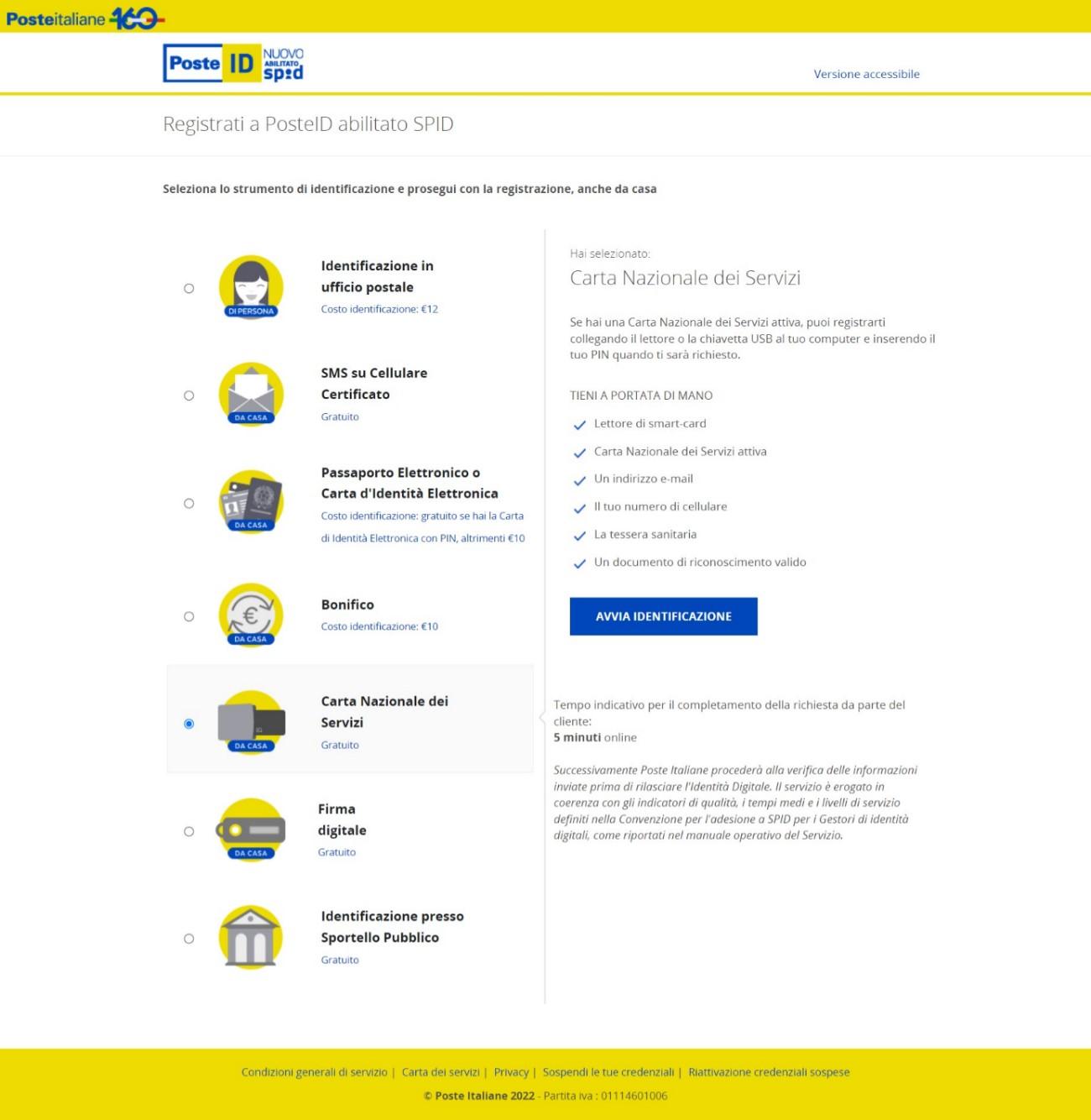Click the 'TIENI A PORTATA DI MANO' label
This screenshot has width=1091, height=1120.
point(641,395)
